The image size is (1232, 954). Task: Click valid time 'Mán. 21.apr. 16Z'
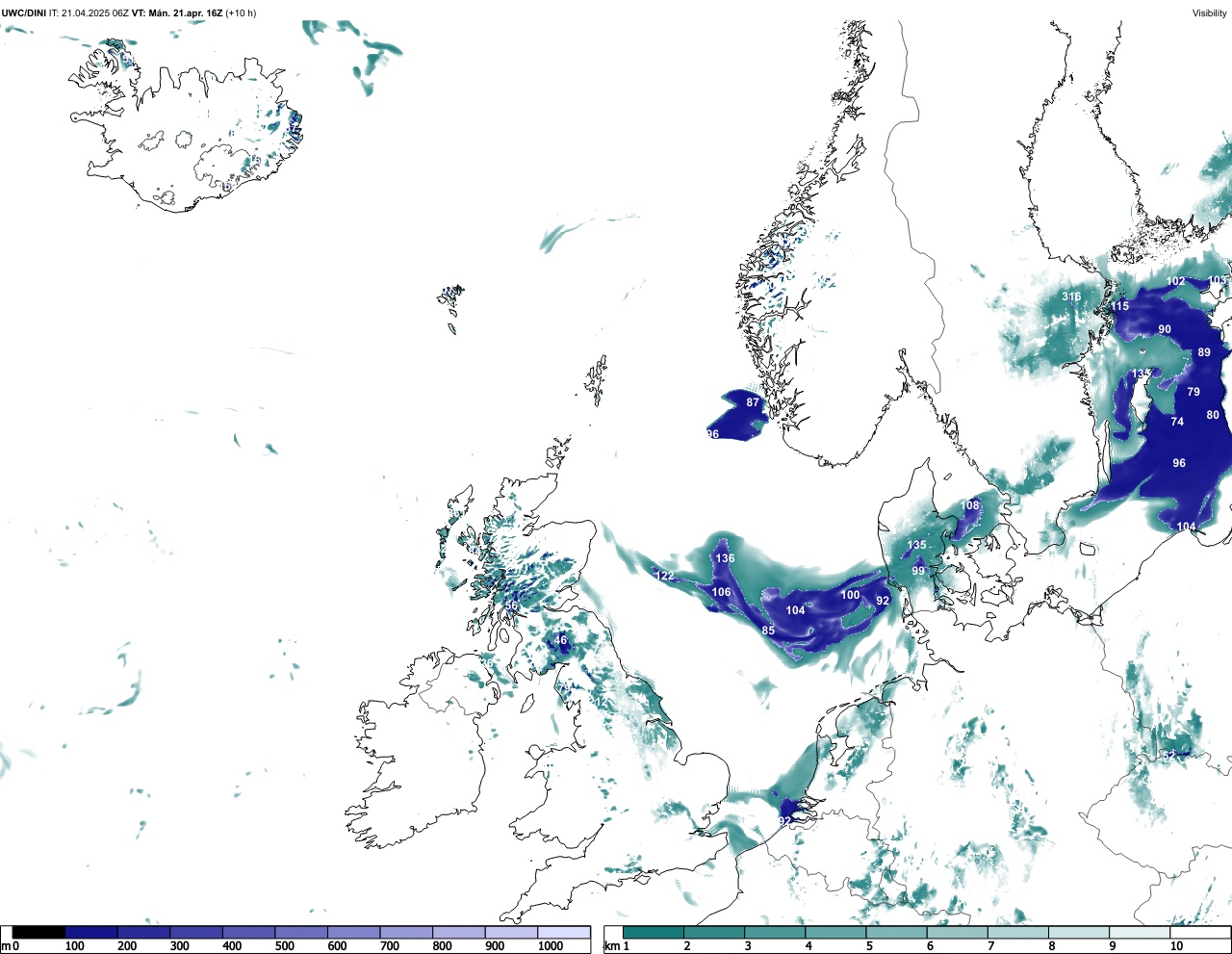[185, 13]
